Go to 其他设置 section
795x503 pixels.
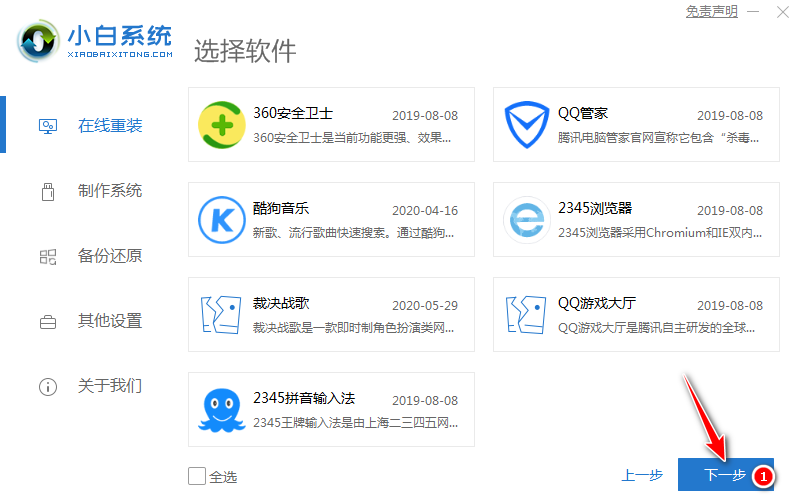tap(110, 321)
